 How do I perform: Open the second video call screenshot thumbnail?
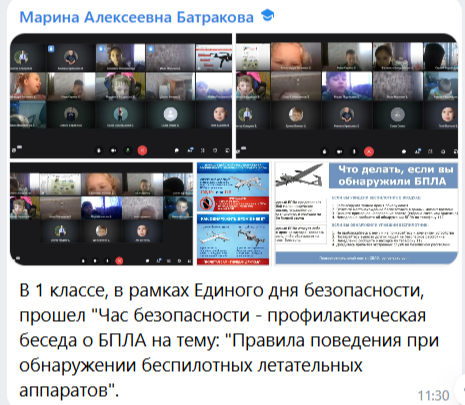point(347,96)
